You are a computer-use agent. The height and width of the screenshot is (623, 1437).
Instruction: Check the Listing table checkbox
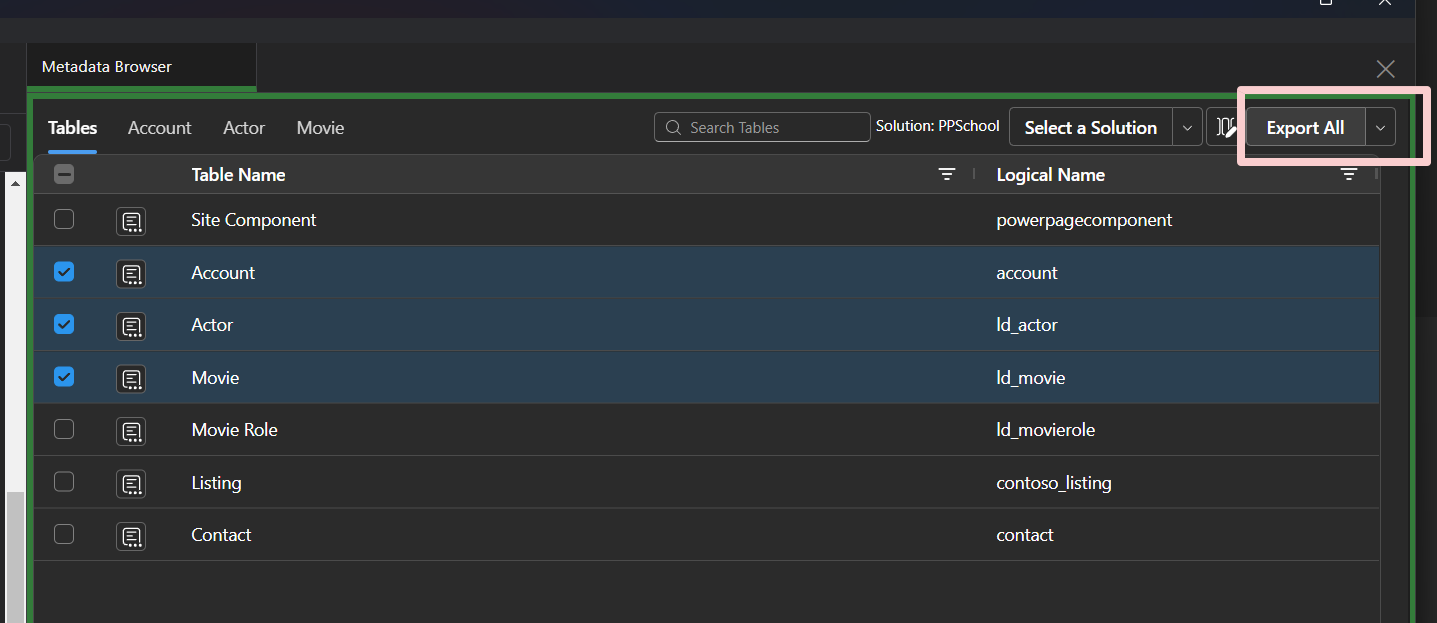pos(63,481)
